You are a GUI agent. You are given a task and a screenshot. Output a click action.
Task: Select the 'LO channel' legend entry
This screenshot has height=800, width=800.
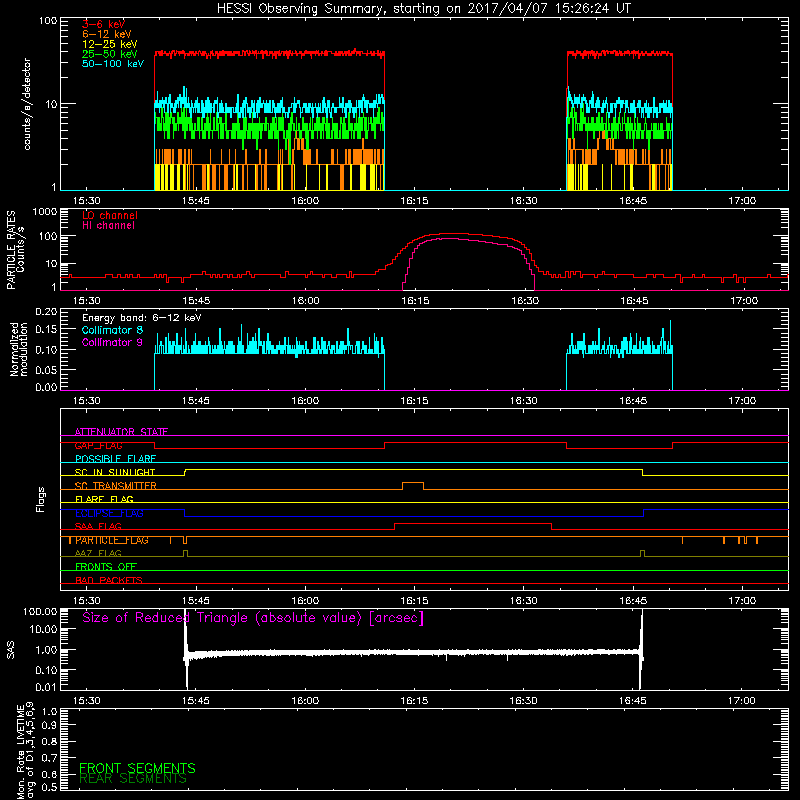(x=110, y=215)
